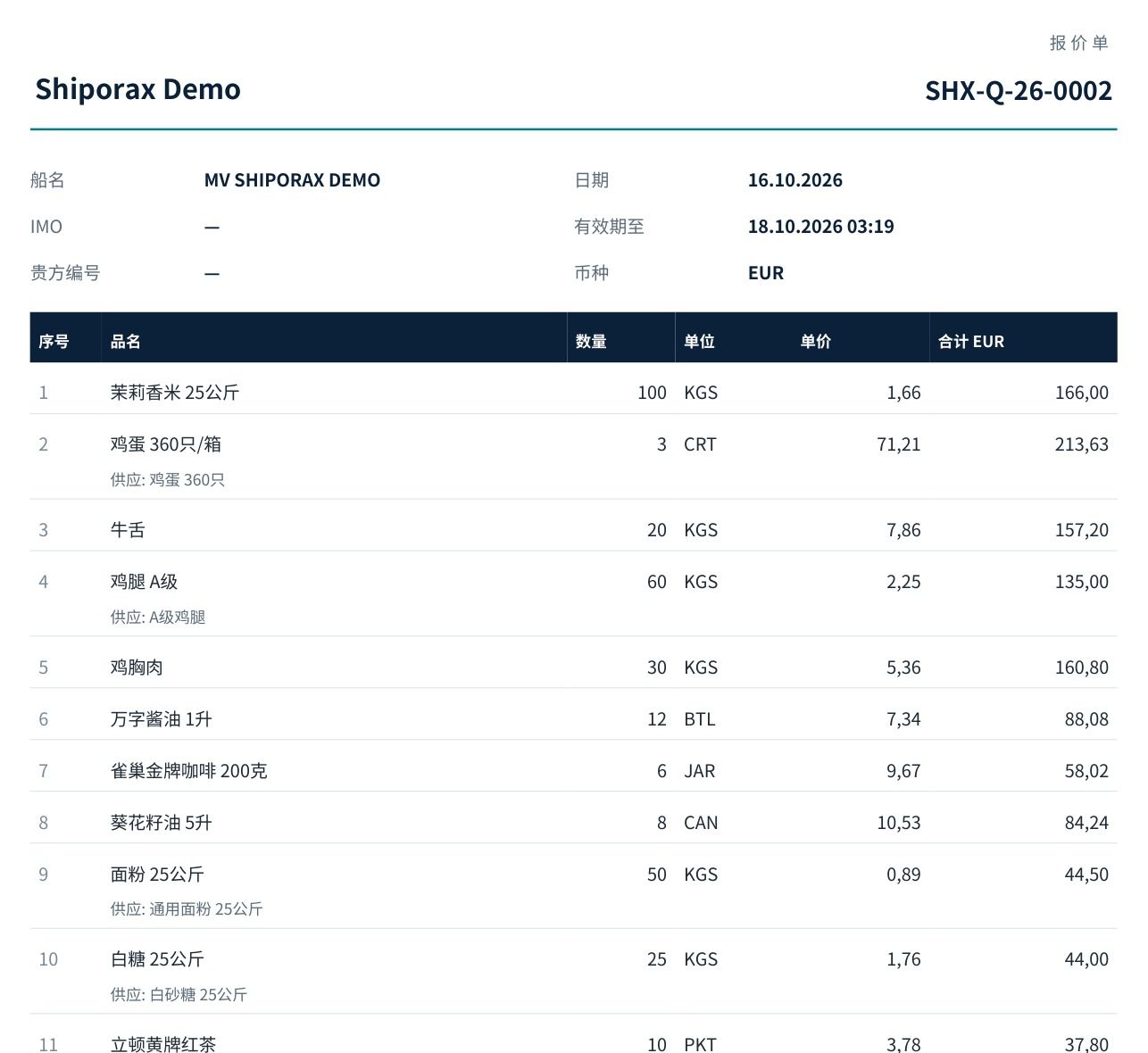Select the vessel name MV SHIPORAX DEMO

[x=292, y=180]
